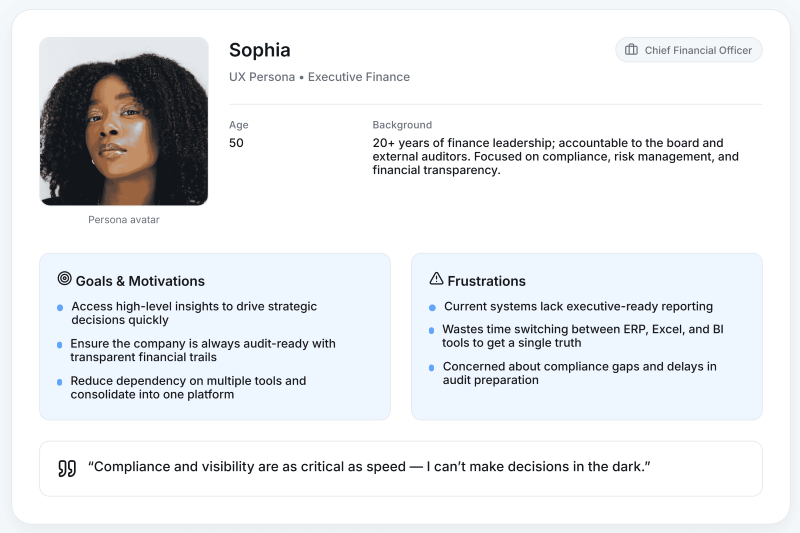800x533 pixels.
Task: Click Sophia's persona avatar photo
Action: click(124, 121)
